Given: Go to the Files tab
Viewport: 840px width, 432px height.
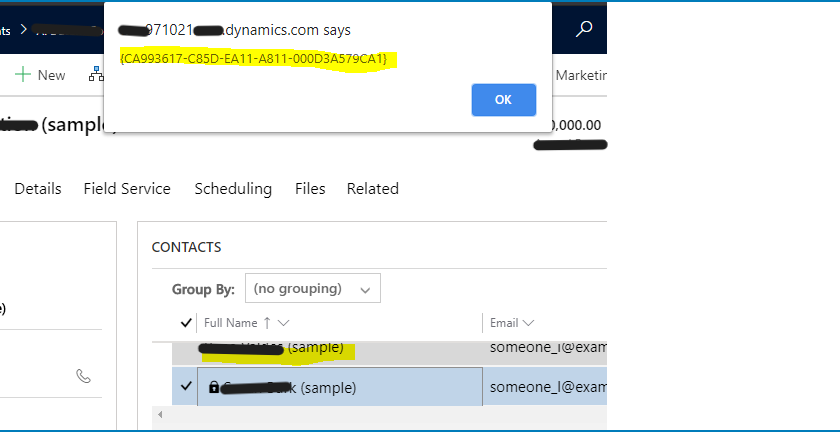Looking at the screenshot, I should (x=309, y=189).
